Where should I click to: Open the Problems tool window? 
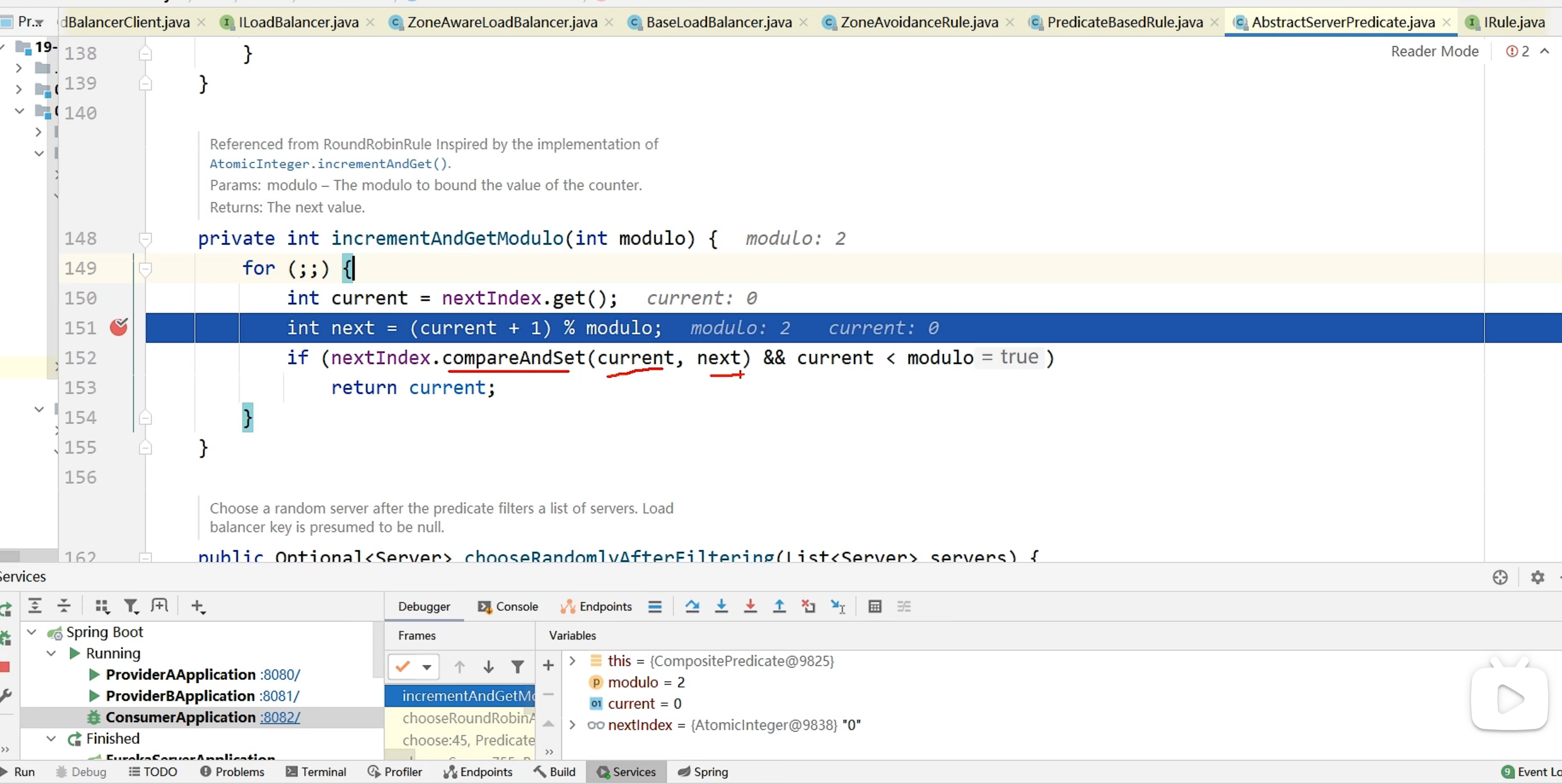click(232, 772)
